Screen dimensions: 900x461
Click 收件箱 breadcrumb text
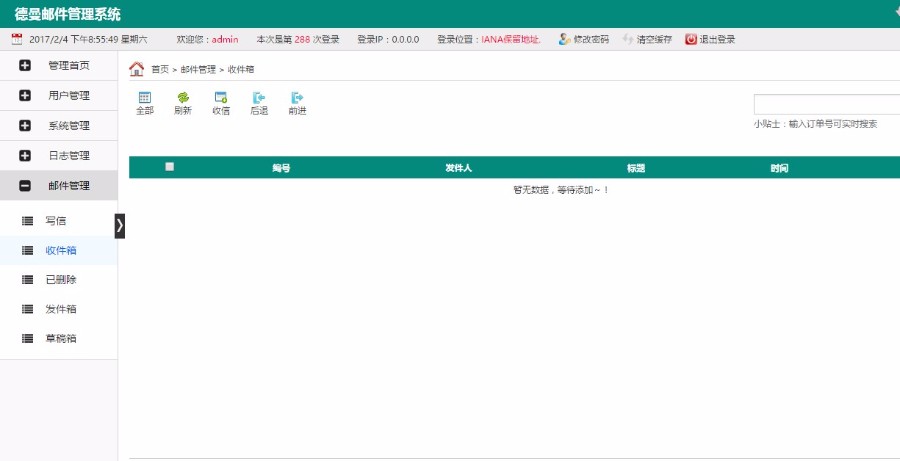240,69
